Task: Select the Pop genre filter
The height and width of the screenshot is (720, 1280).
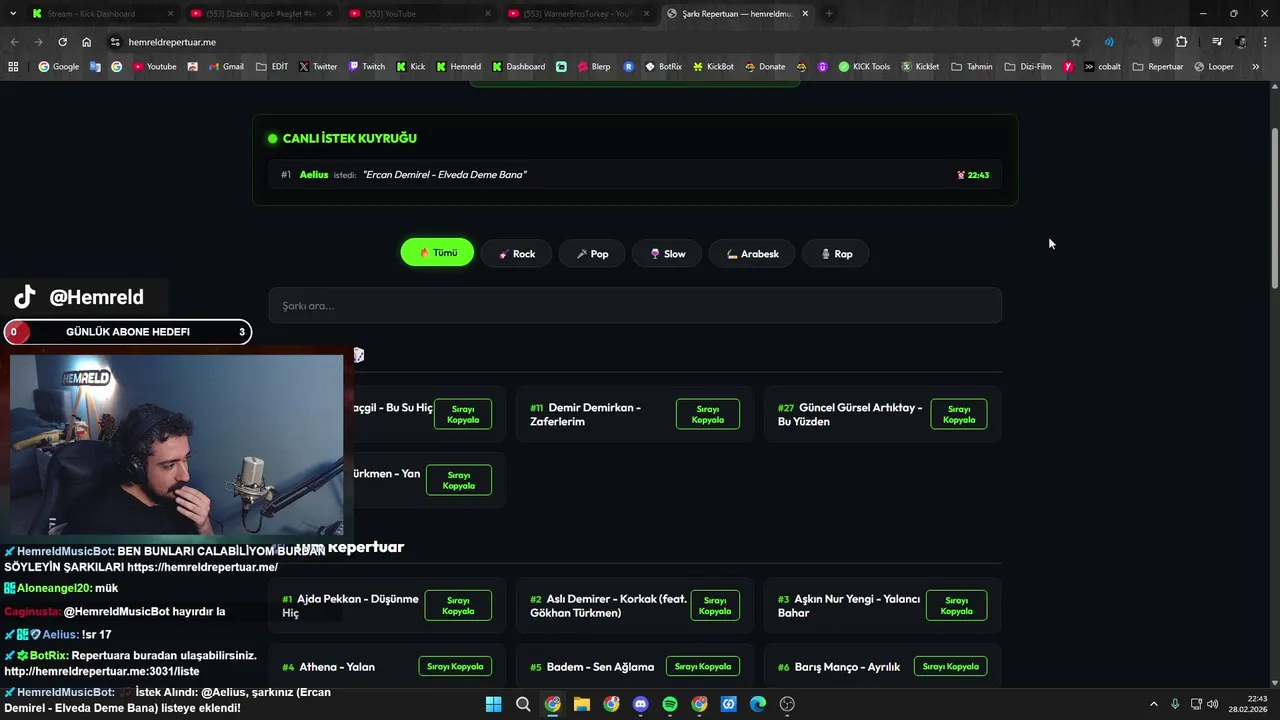Action: [592, 254]
